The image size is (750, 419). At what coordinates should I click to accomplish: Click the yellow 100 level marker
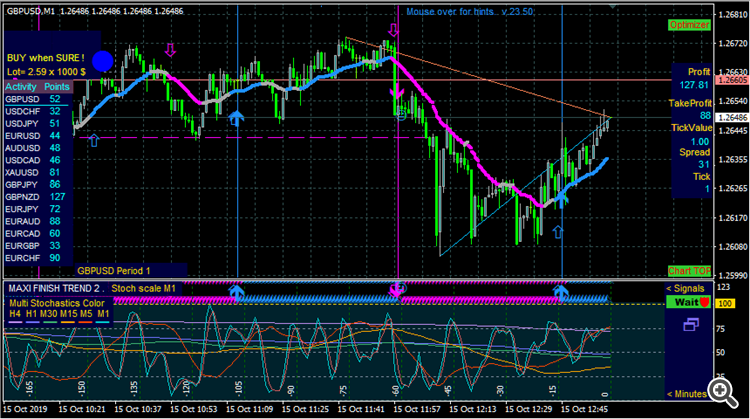(x=725, y=304)
